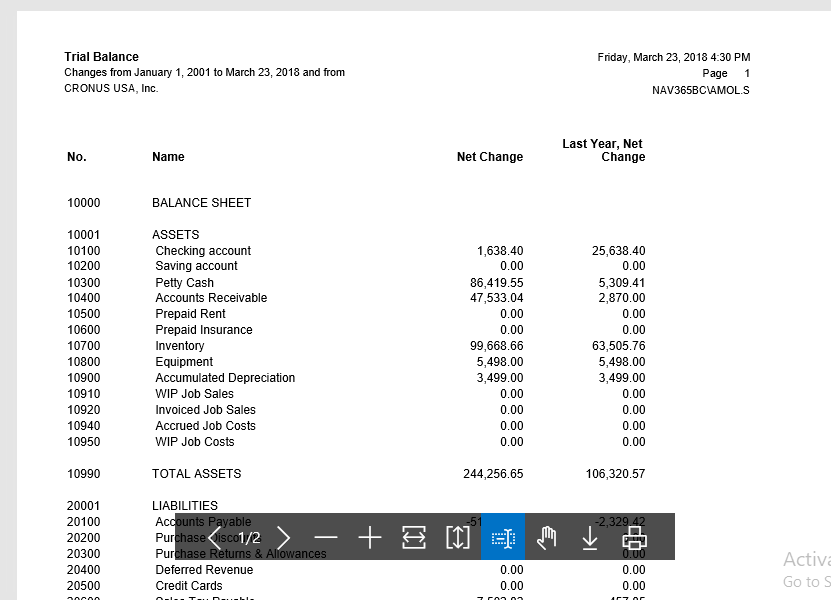Click the Accounts Receivable account name
The width and height of the screenshot is (831, 601).
click(211, 298)
